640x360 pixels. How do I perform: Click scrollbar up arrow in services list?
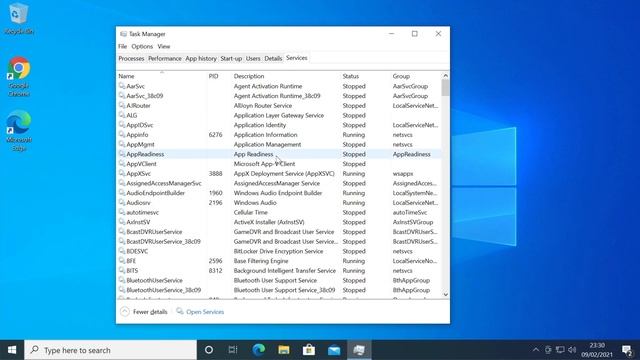[445, 76]
